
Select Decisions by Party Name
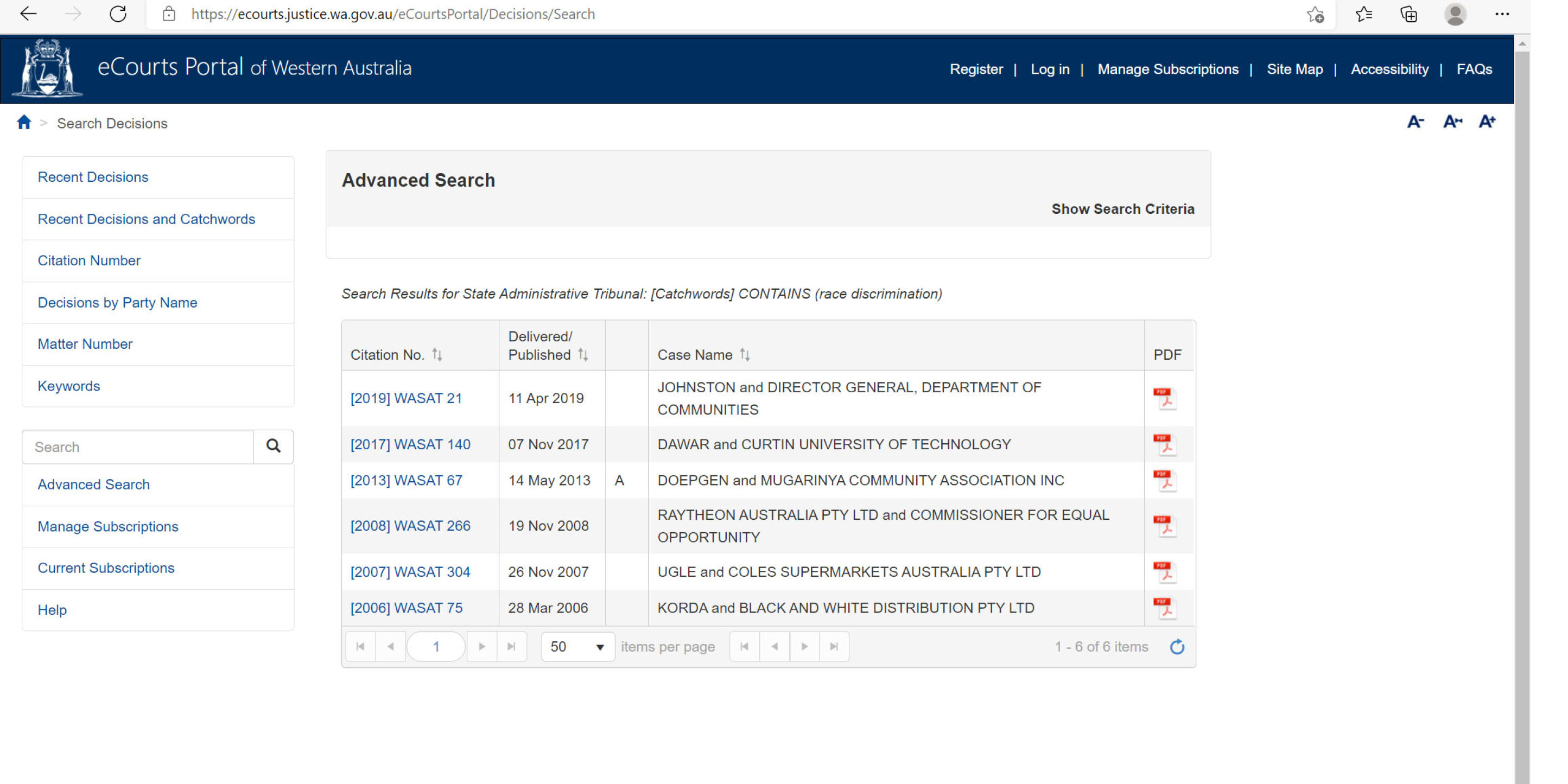pos(117,303)
